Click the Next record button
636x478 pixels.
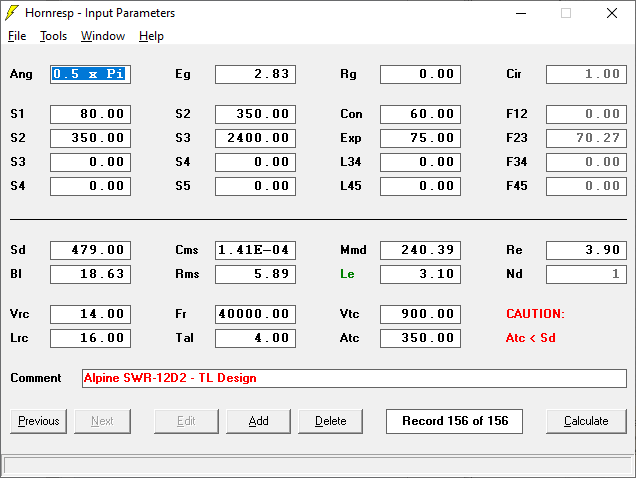pos(102,421)
